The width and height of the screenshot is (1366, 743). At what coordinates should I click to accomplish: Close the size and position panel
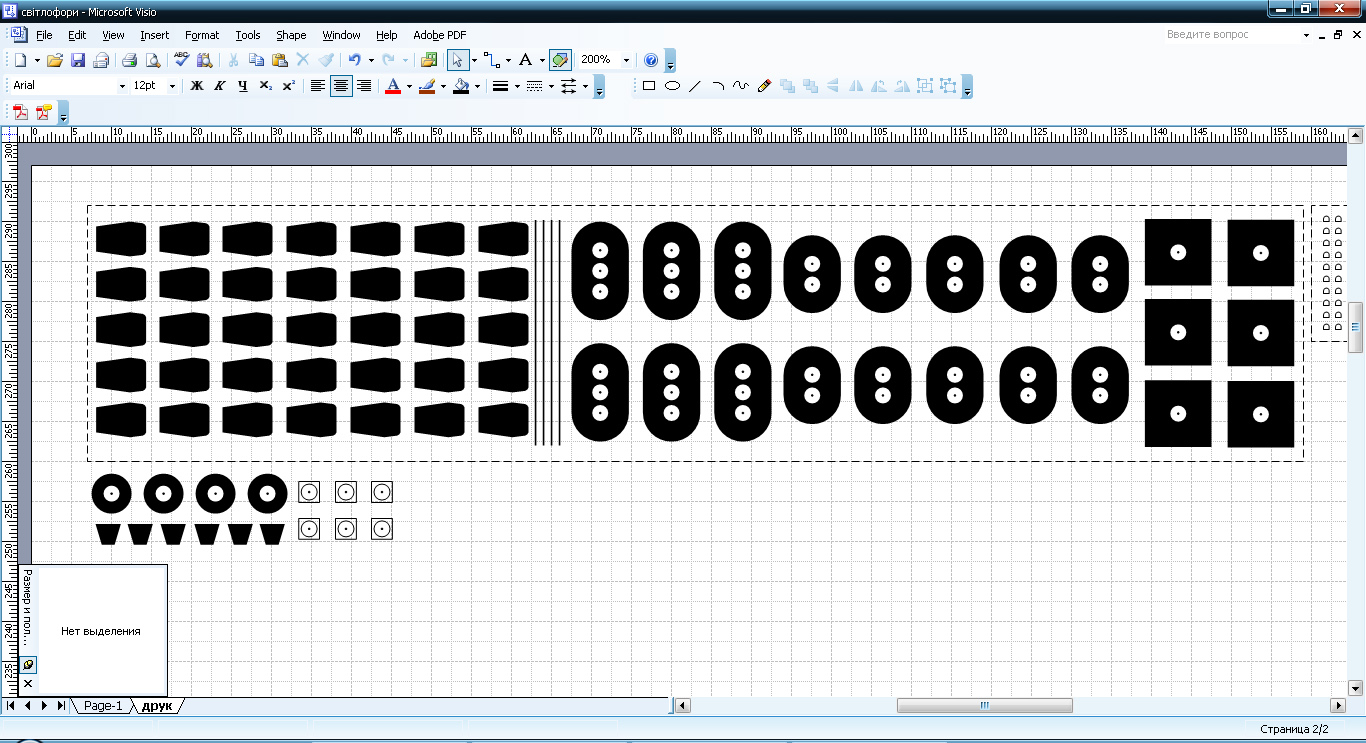coord(28,684)
